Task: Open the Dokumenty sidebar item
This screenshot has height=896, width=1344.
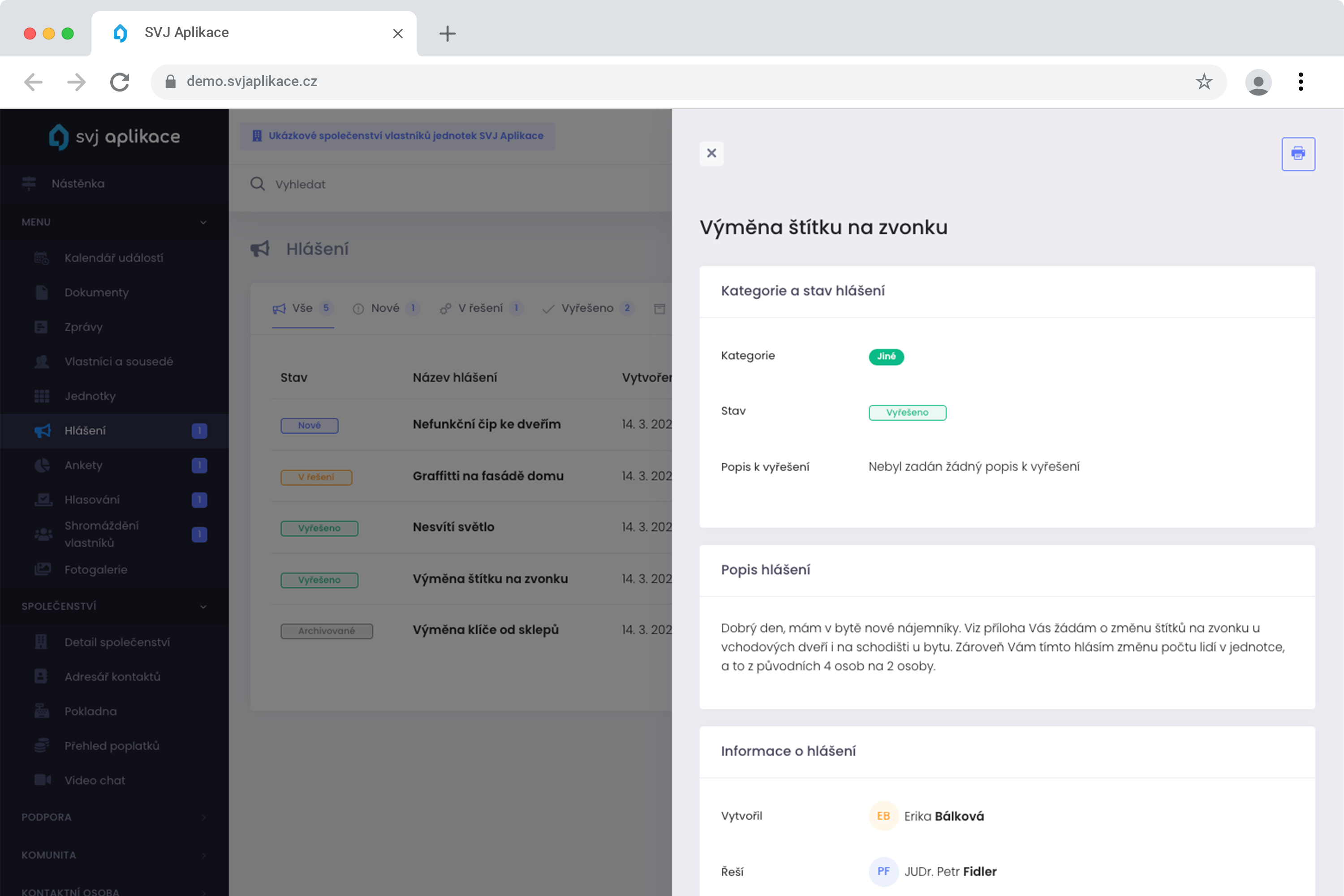Action: [97, 293]
